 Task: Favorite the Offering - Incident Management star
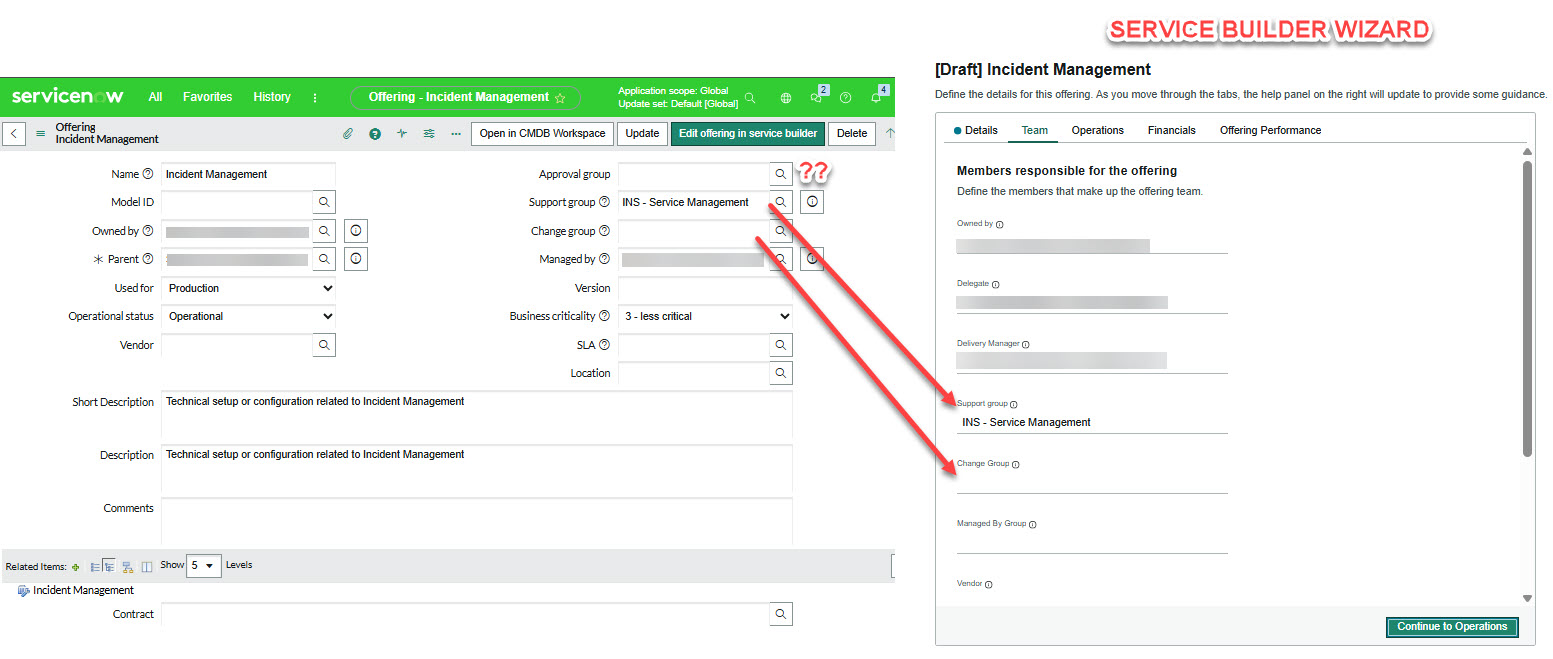[x=560, y=98]
